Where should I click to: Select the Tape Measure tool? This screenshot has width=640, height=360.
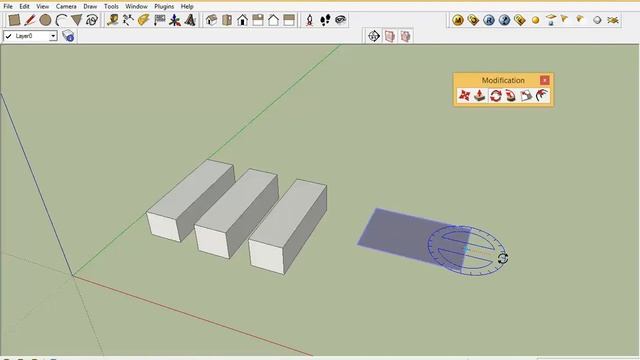pyautogui.click(x=113, y=20)
